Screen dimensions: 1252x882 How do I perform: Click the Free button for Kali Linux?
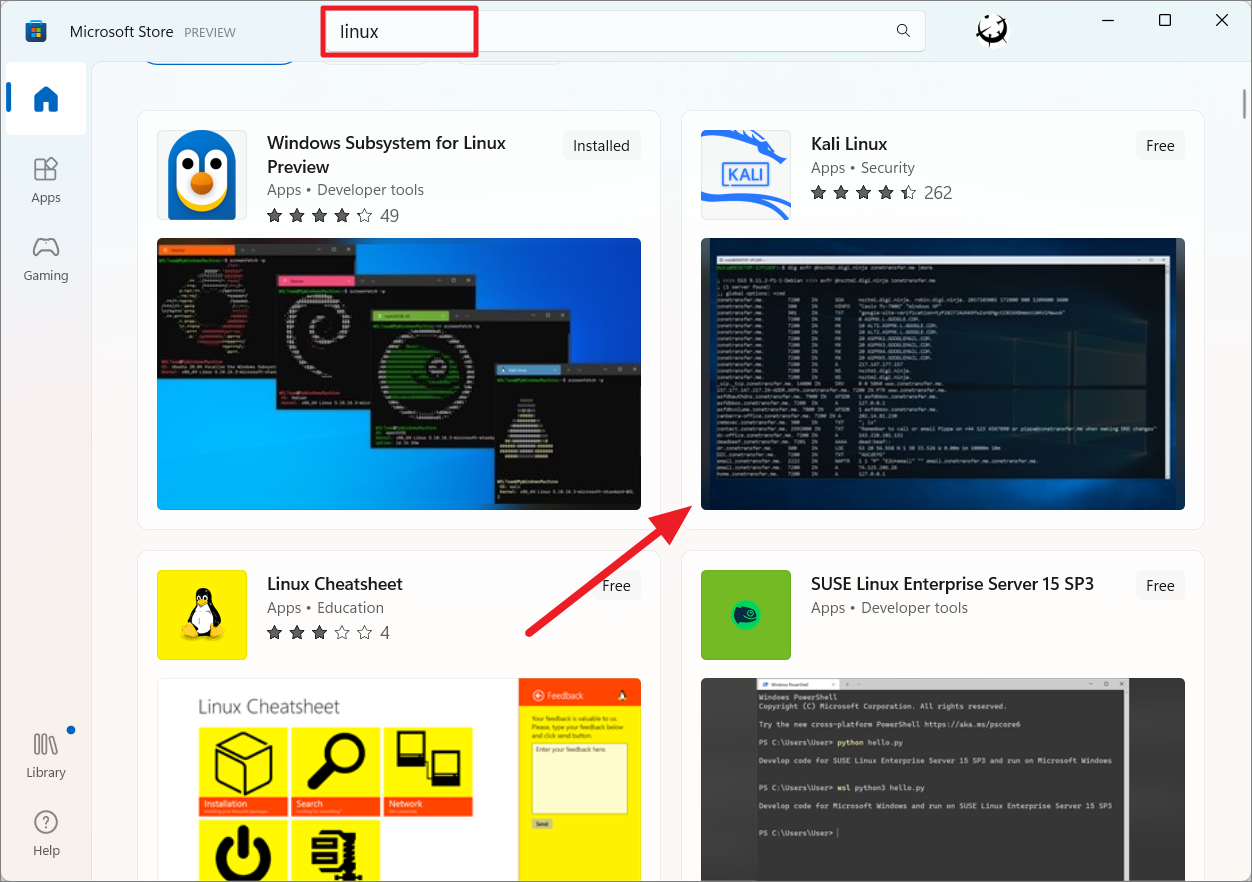[x=1160, y=146]
